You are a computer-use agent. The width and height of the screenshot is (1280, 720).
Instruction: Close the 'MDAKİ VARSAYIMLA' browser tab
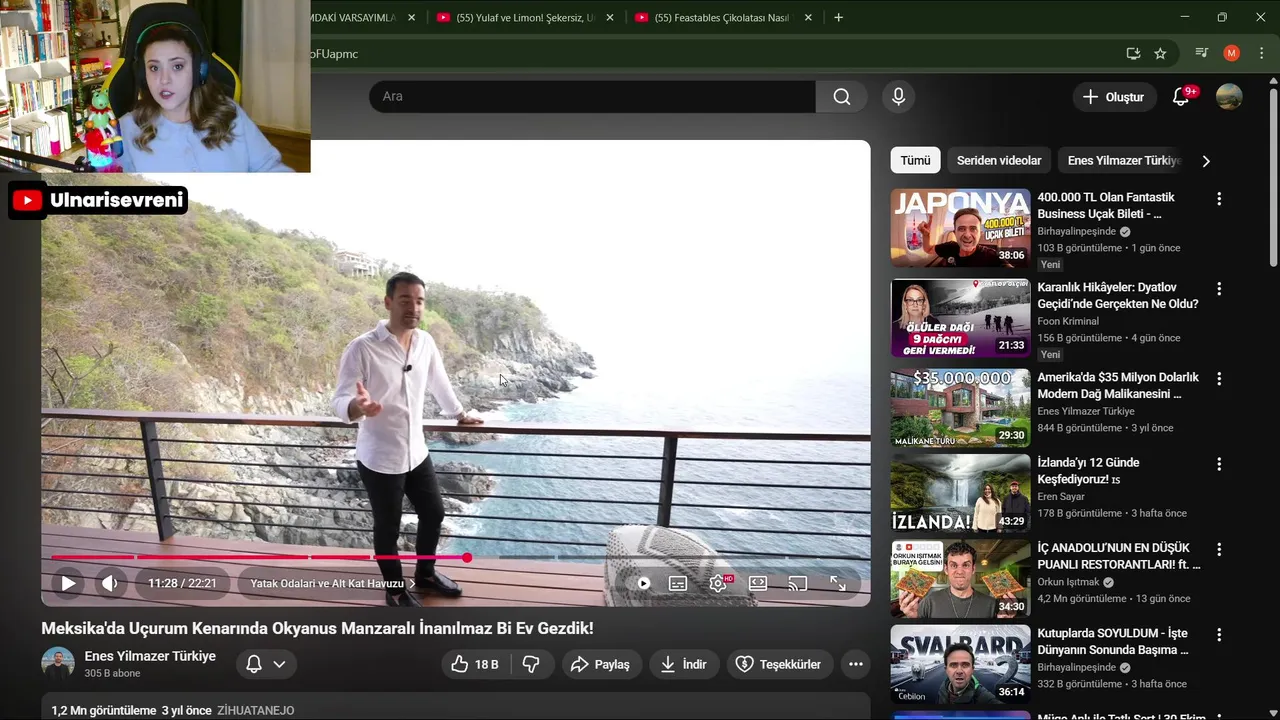[x=411, y=18]
